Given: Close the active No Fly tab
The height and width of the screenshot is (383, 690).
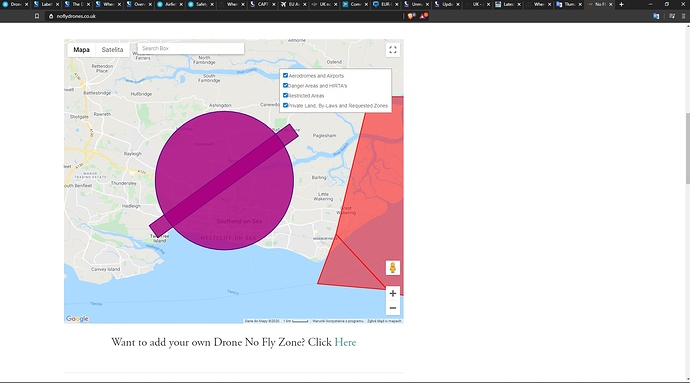Looking at the screenshot, I should pos(611,4).
